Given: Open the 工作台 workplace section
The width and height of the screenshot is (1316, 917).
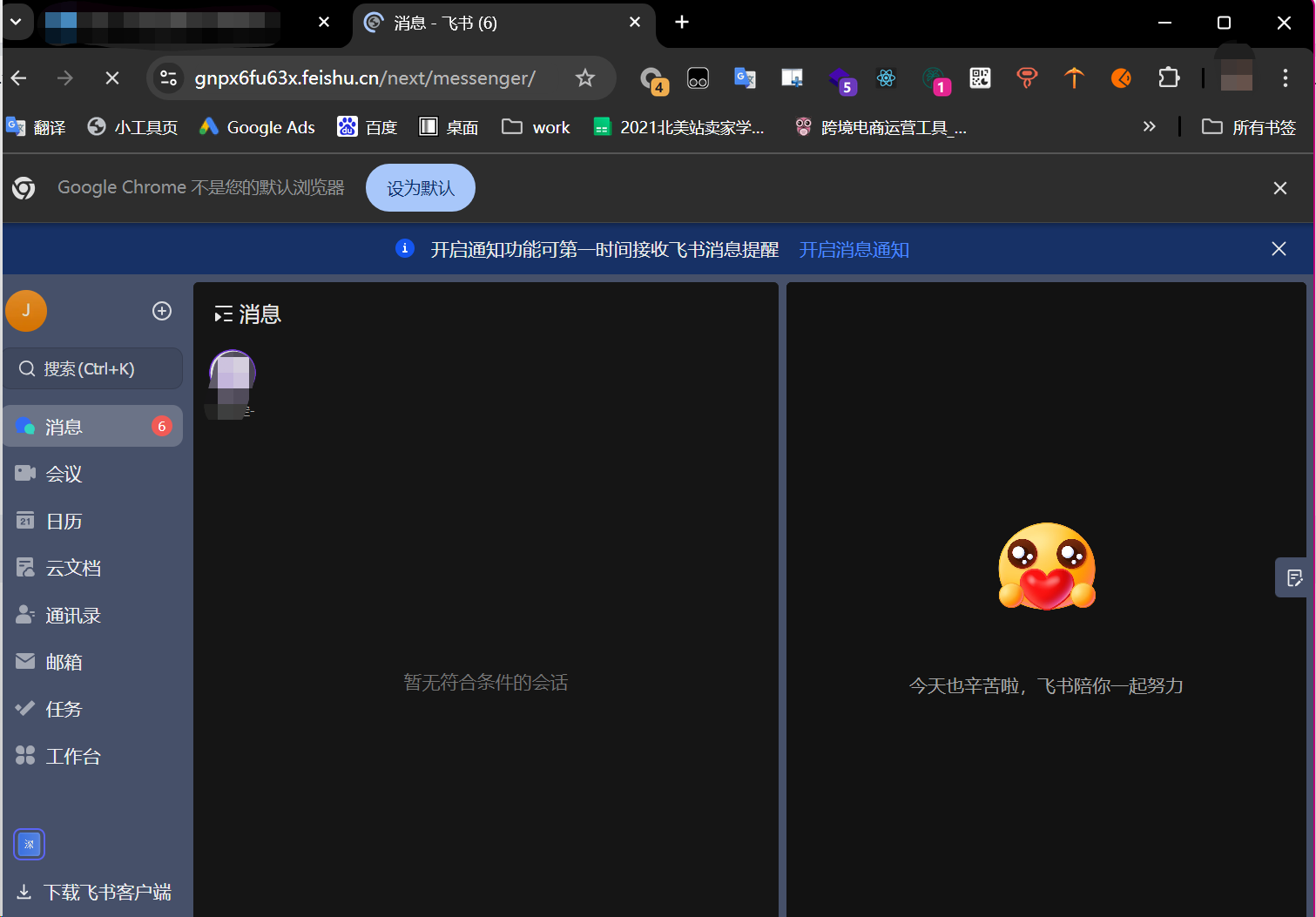Looking at the screenshot, I should click(x=72, y=756).
